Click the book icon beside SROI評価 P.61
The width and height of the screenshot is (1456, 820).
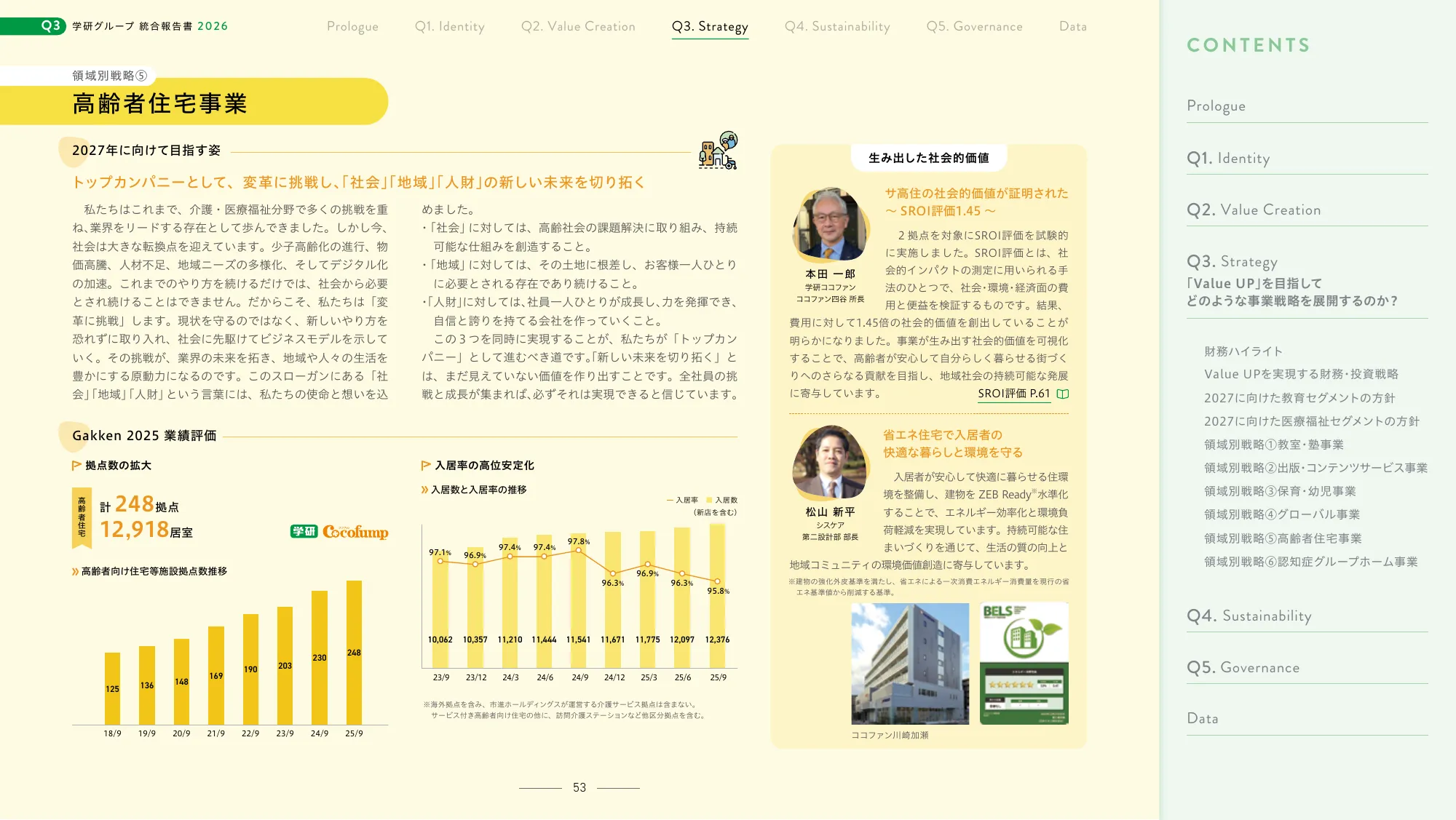click(x=1063, y=394)
